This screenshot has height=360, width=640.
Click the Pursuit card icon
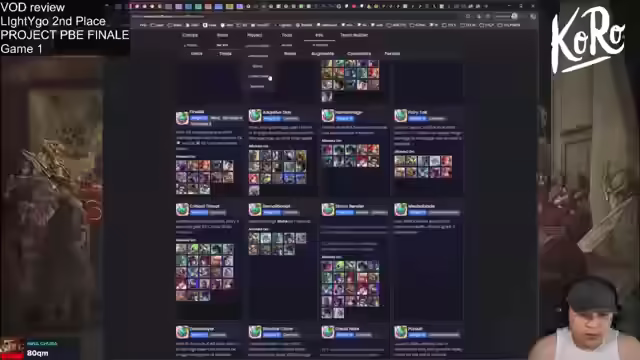point(400,332)
